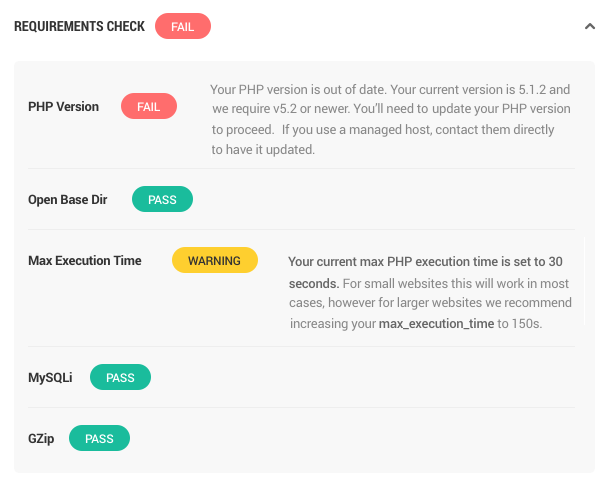Screen dimensions: 610x489
Task: Select the MySQLi label
Action: 50,378
